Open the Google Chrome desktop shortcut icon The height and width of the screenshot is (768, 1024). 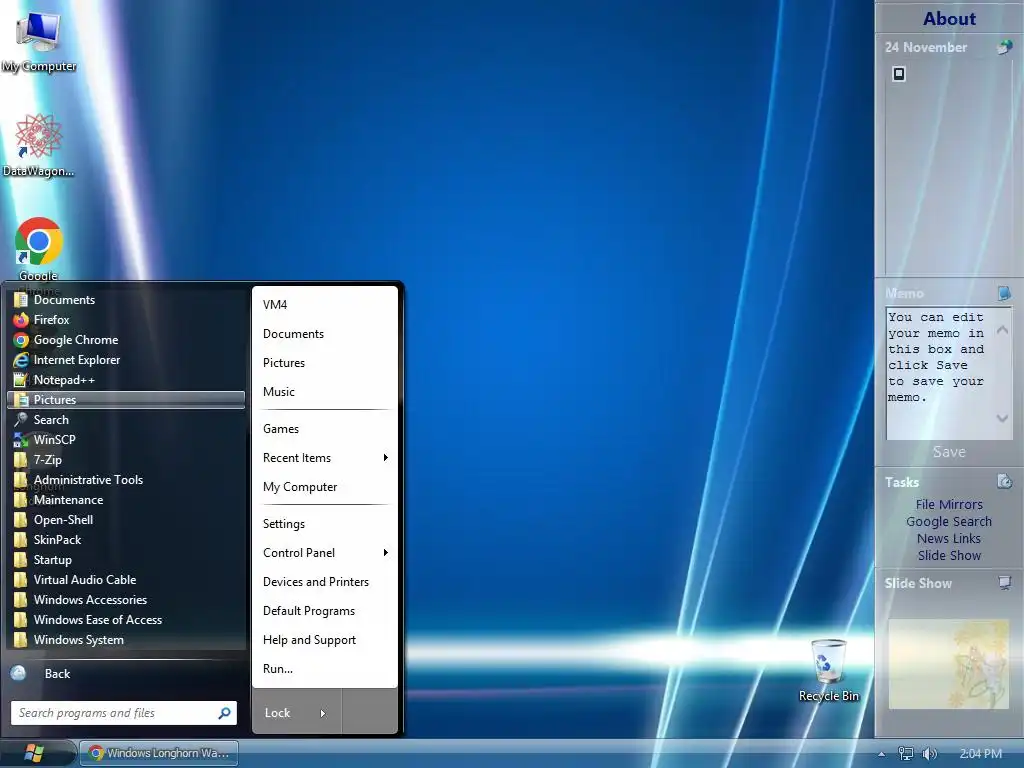(x=39, y=242)
